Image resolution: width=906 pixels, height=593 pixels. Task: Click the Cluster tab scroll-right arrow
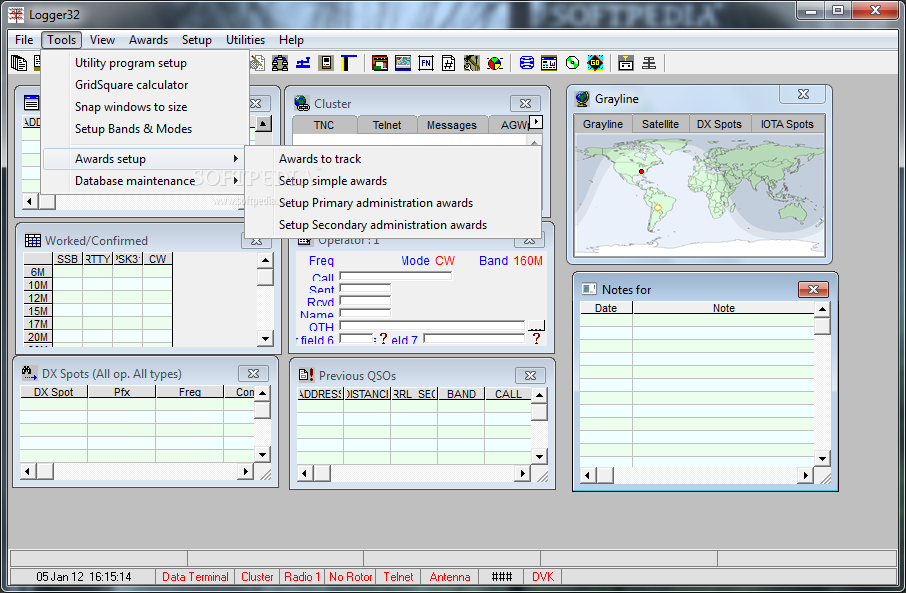537,122
